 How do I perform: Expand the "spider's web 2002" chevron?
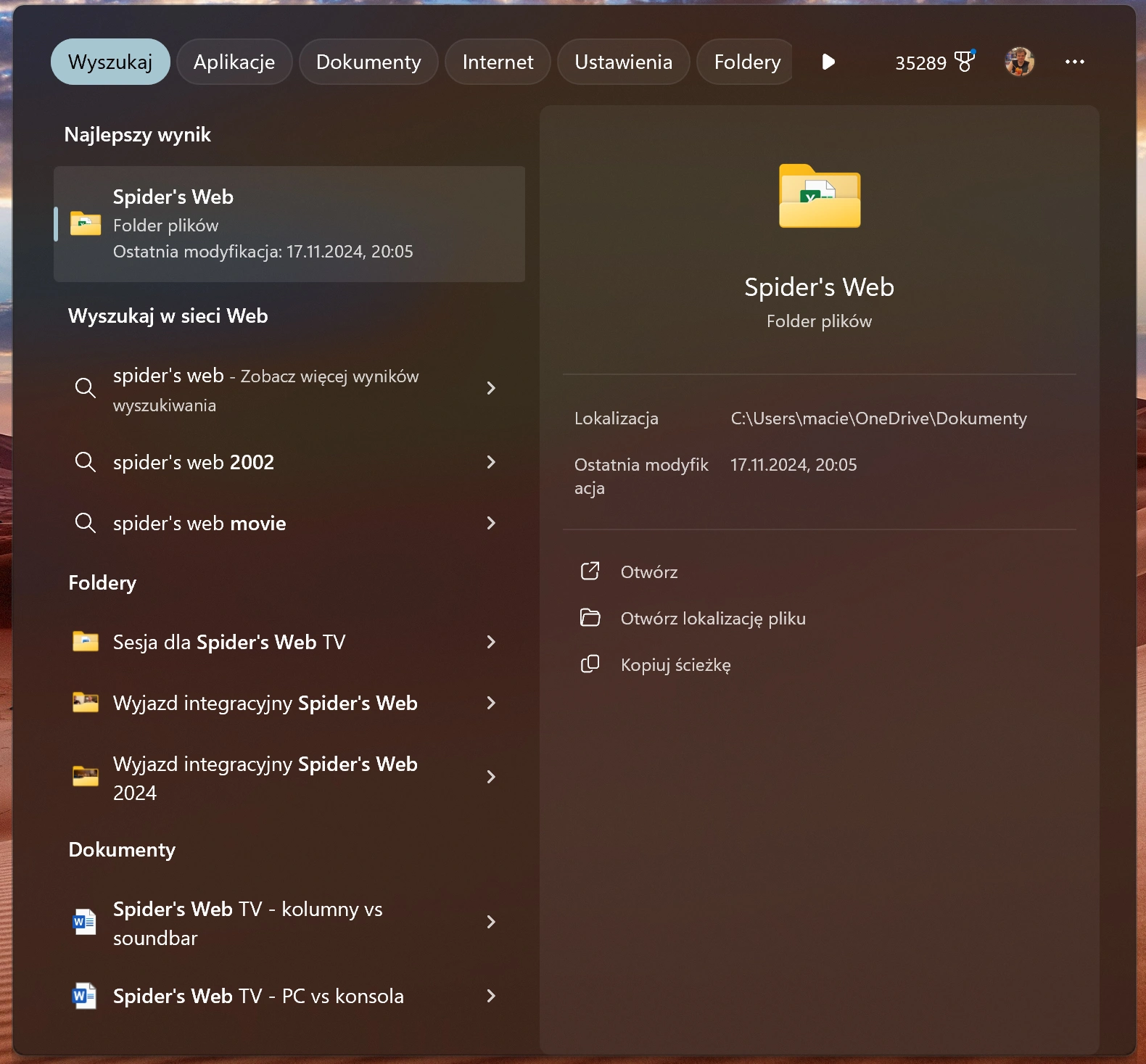point(491,462)
